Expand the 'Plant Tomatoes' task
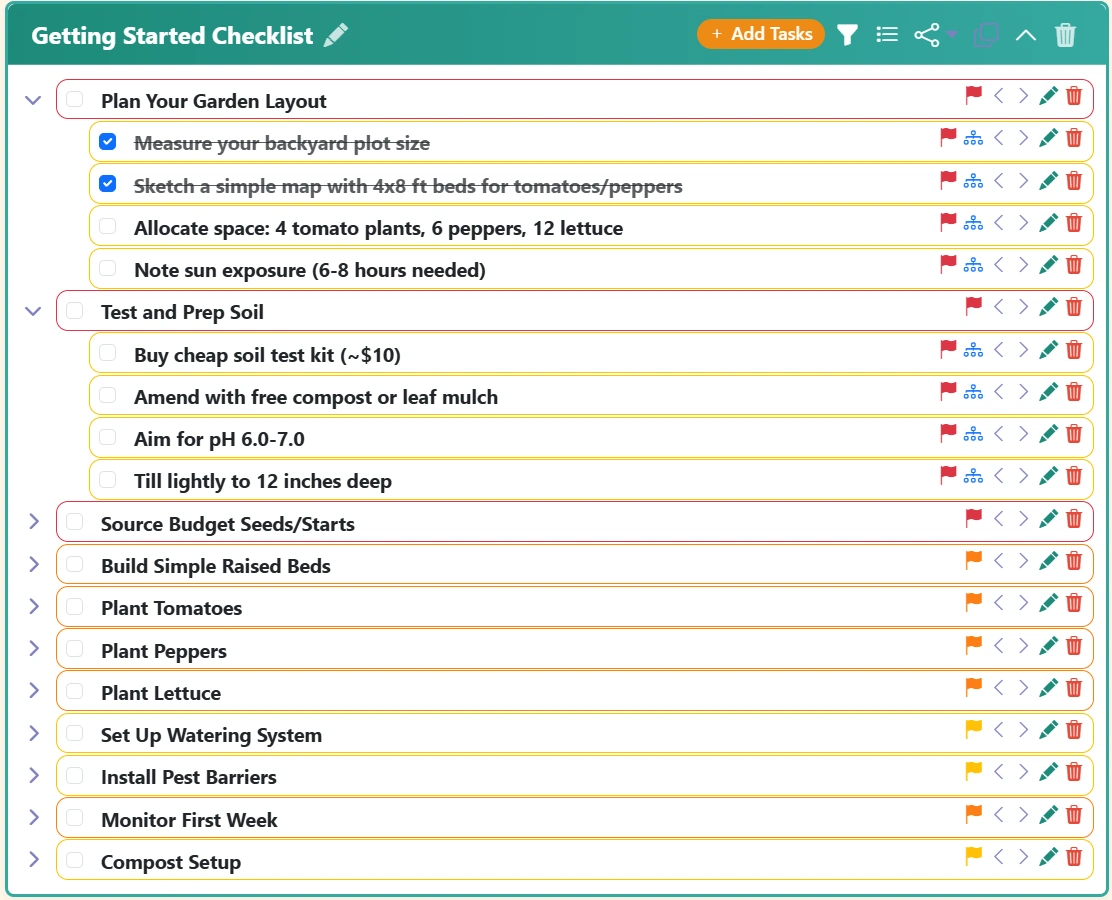 tap(33, 604)
